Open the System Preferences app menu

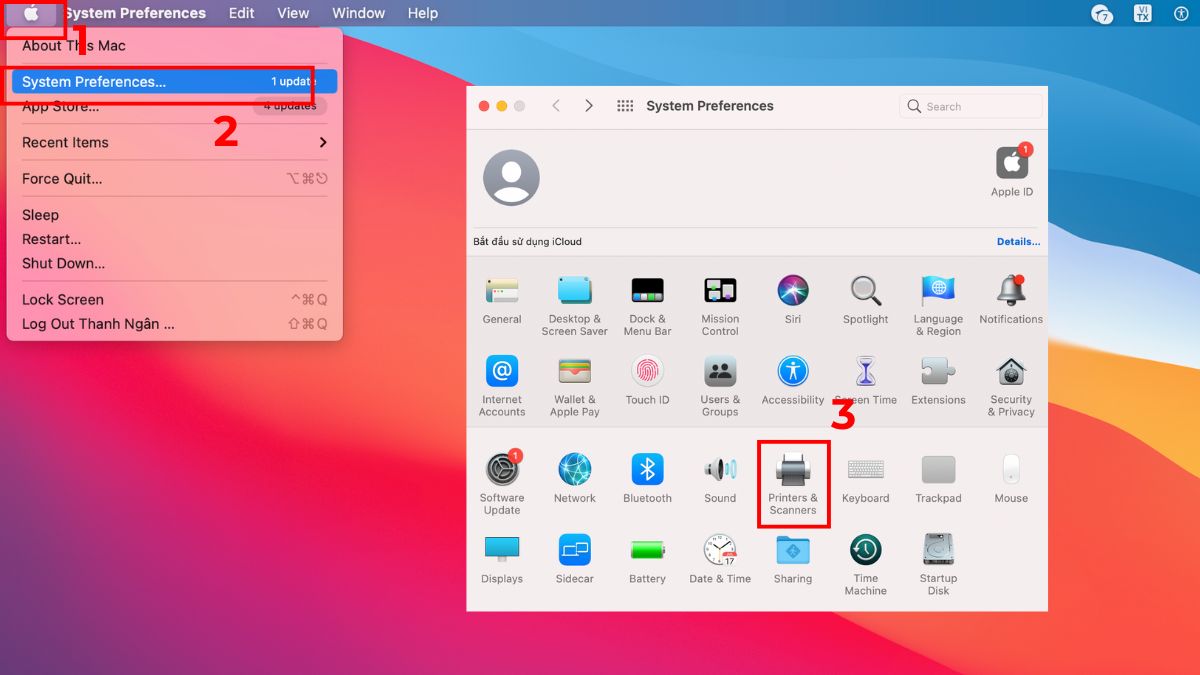click(135, 13)
